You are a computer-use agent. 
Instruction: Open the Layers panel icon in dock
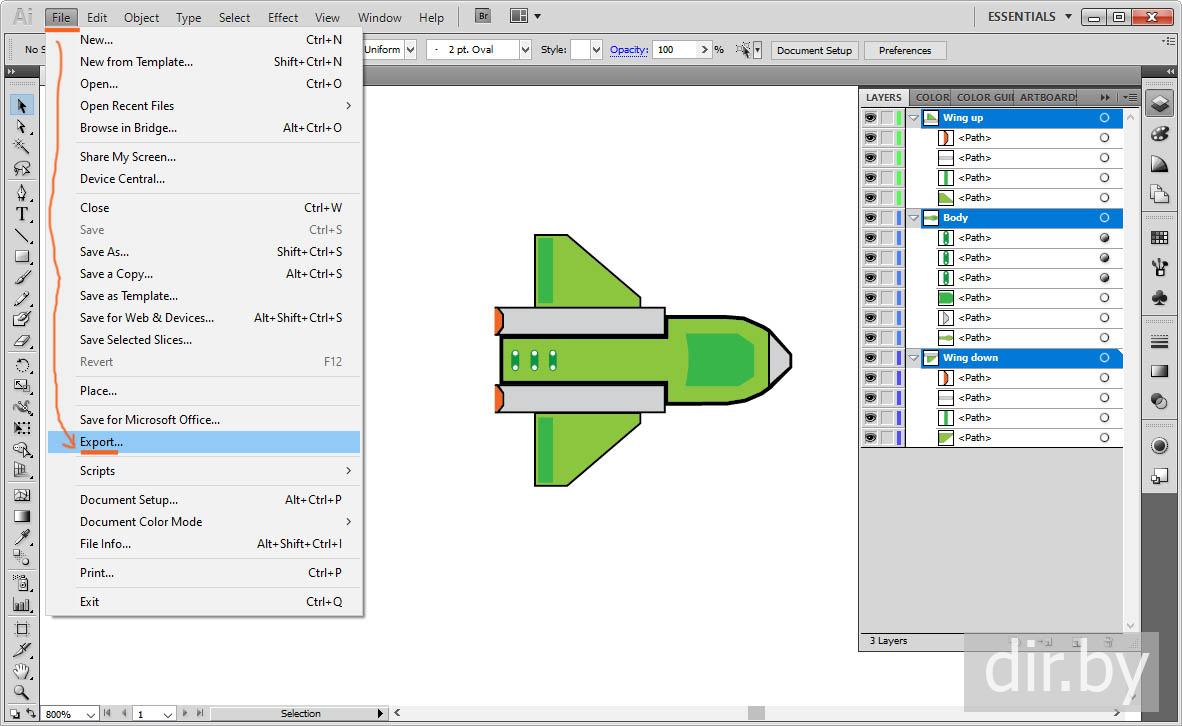[x=1159, y=102]
